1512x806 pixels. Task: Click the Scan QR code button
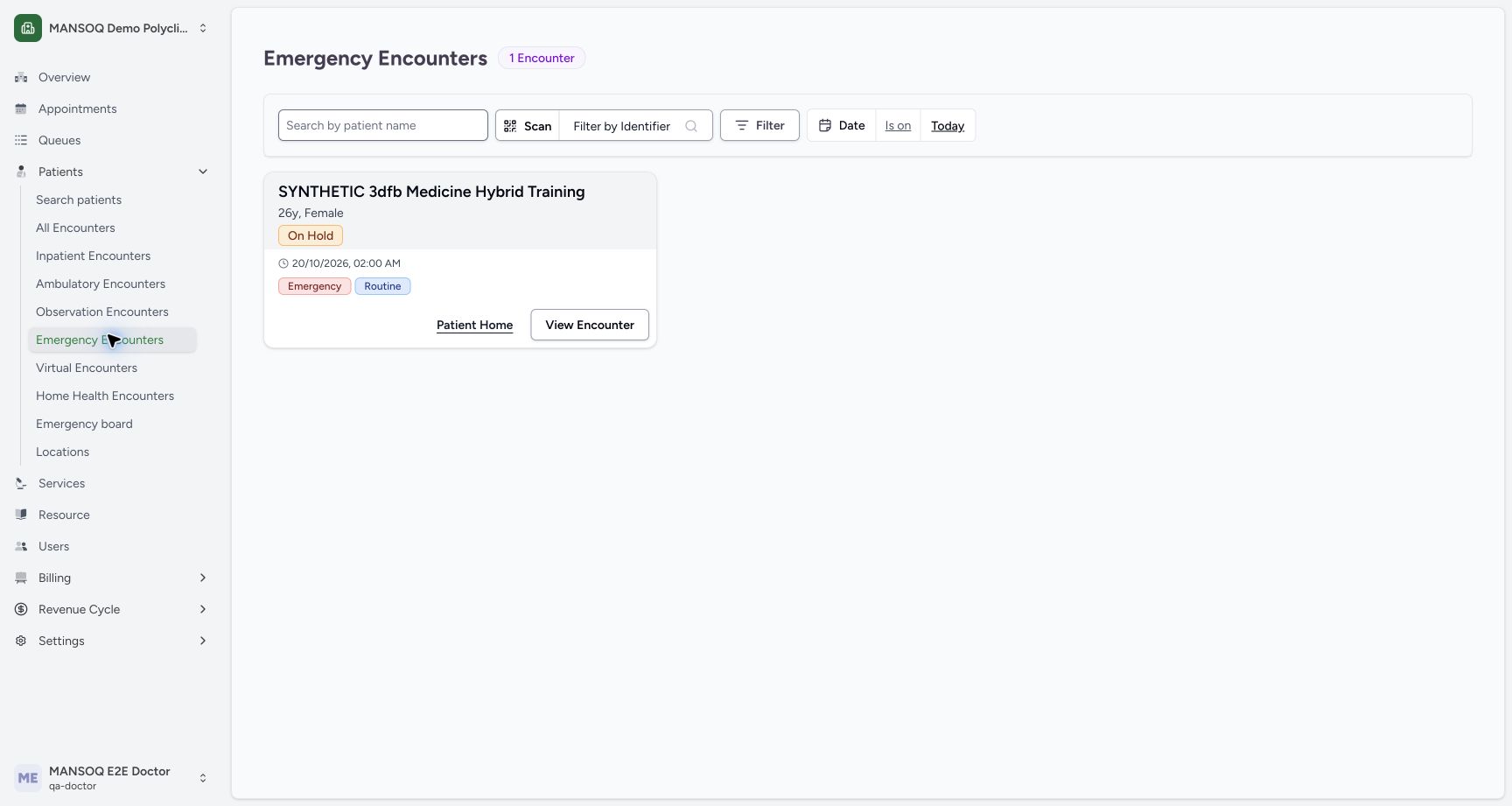528,126
